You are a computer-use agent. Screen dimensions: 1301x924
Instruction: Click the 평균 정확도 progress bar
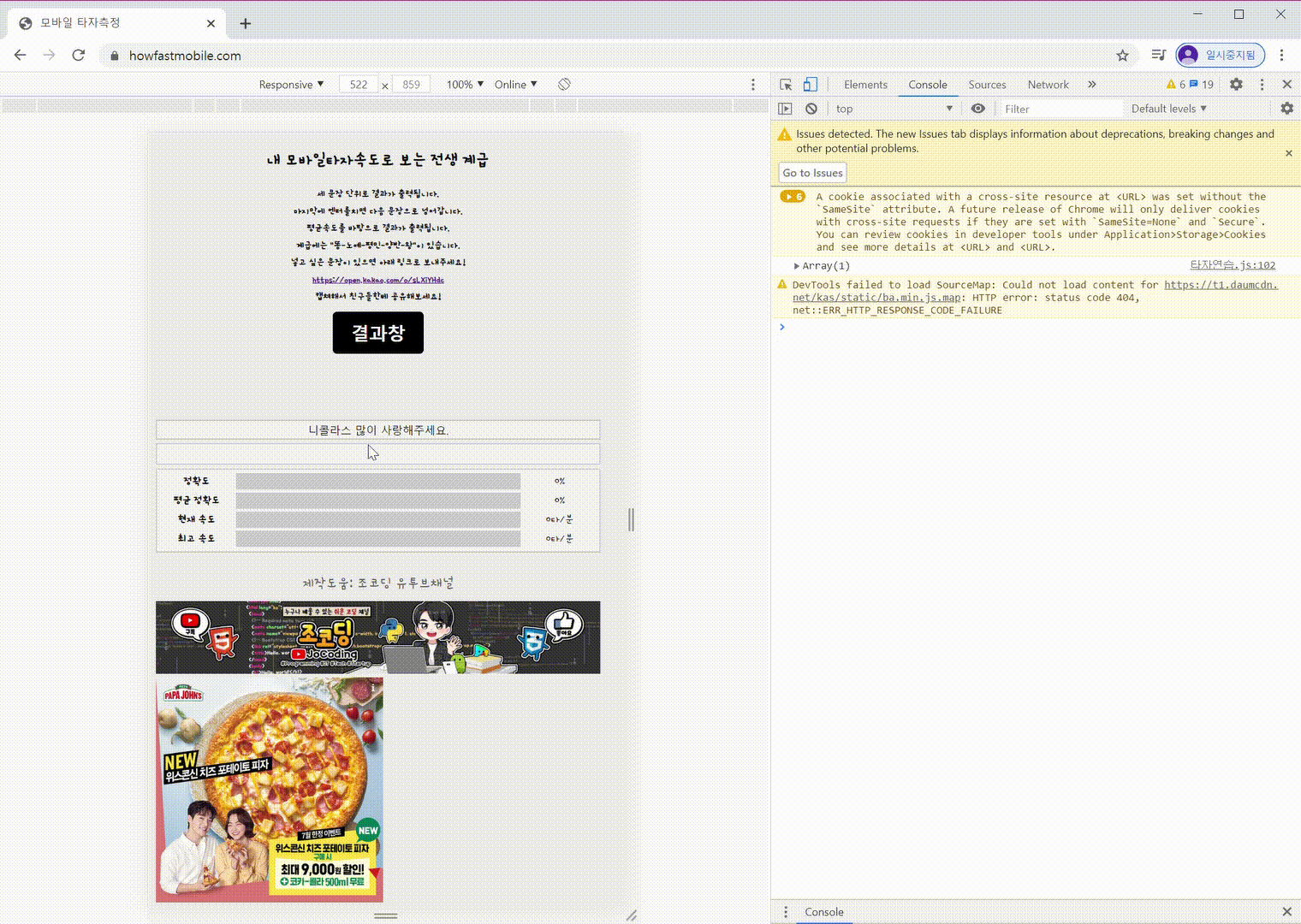(378, 500)
